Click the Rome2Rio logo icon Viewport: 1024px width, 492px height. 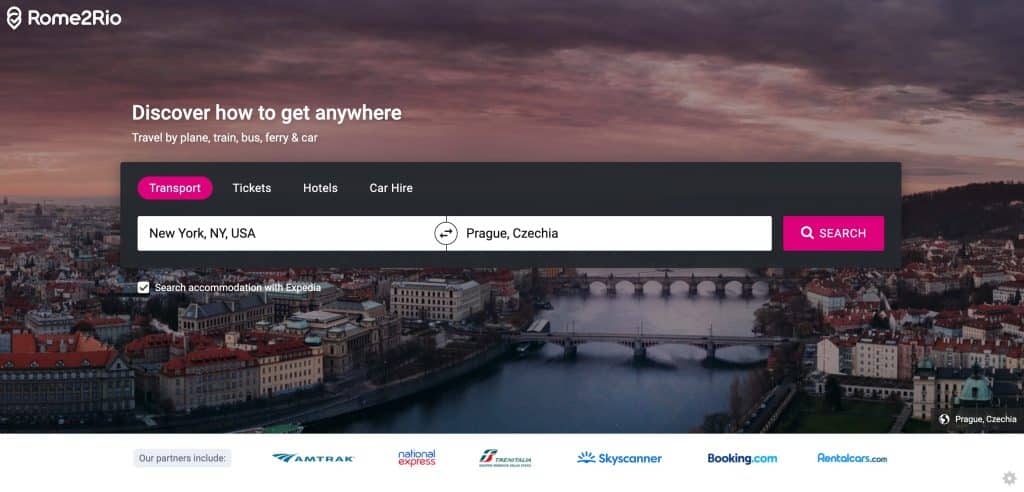coord(14,18)
